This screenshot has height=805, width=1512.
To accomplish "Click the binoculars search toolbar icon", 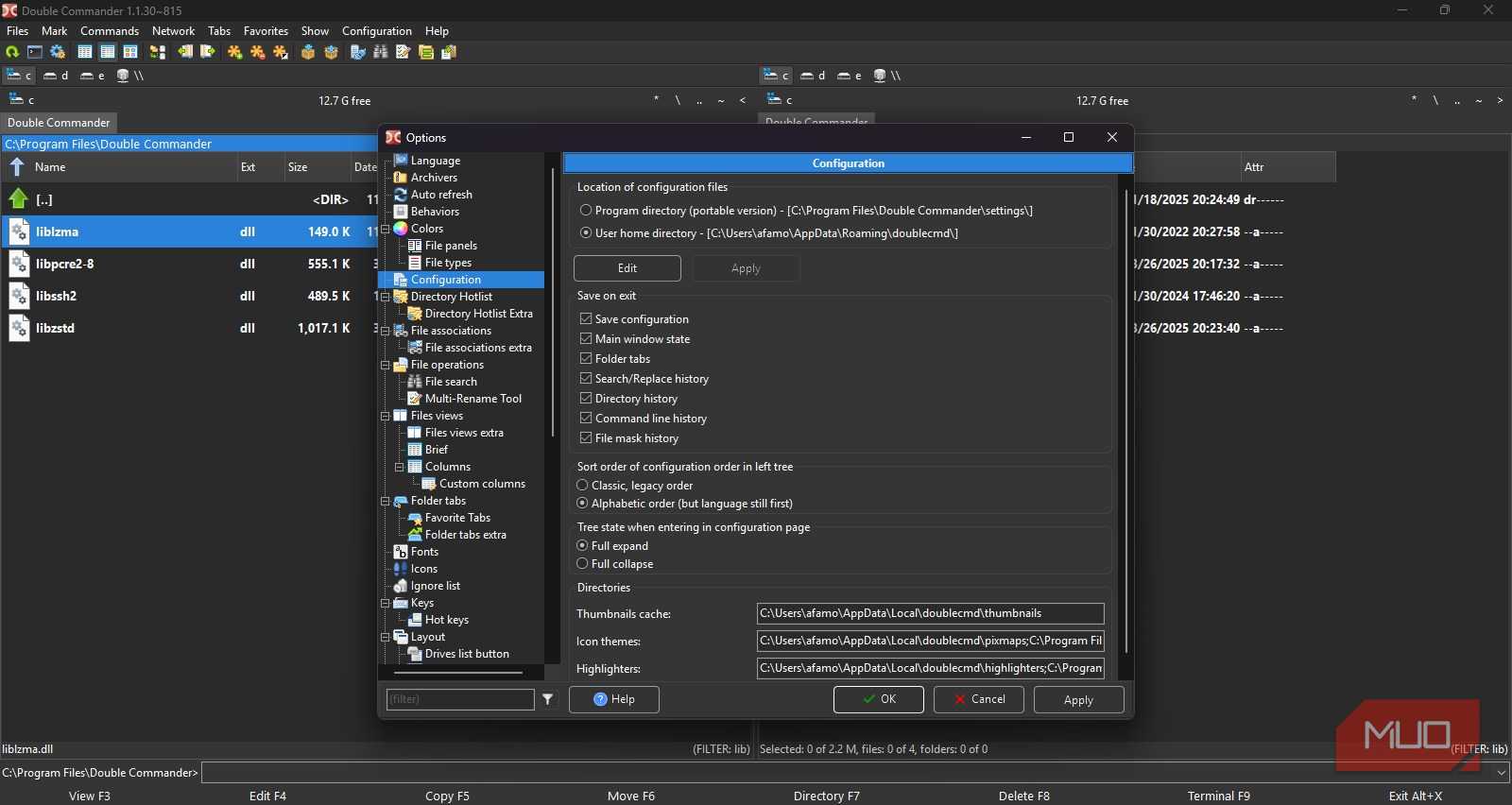I will pyautogui.click(x=381, y=52).
